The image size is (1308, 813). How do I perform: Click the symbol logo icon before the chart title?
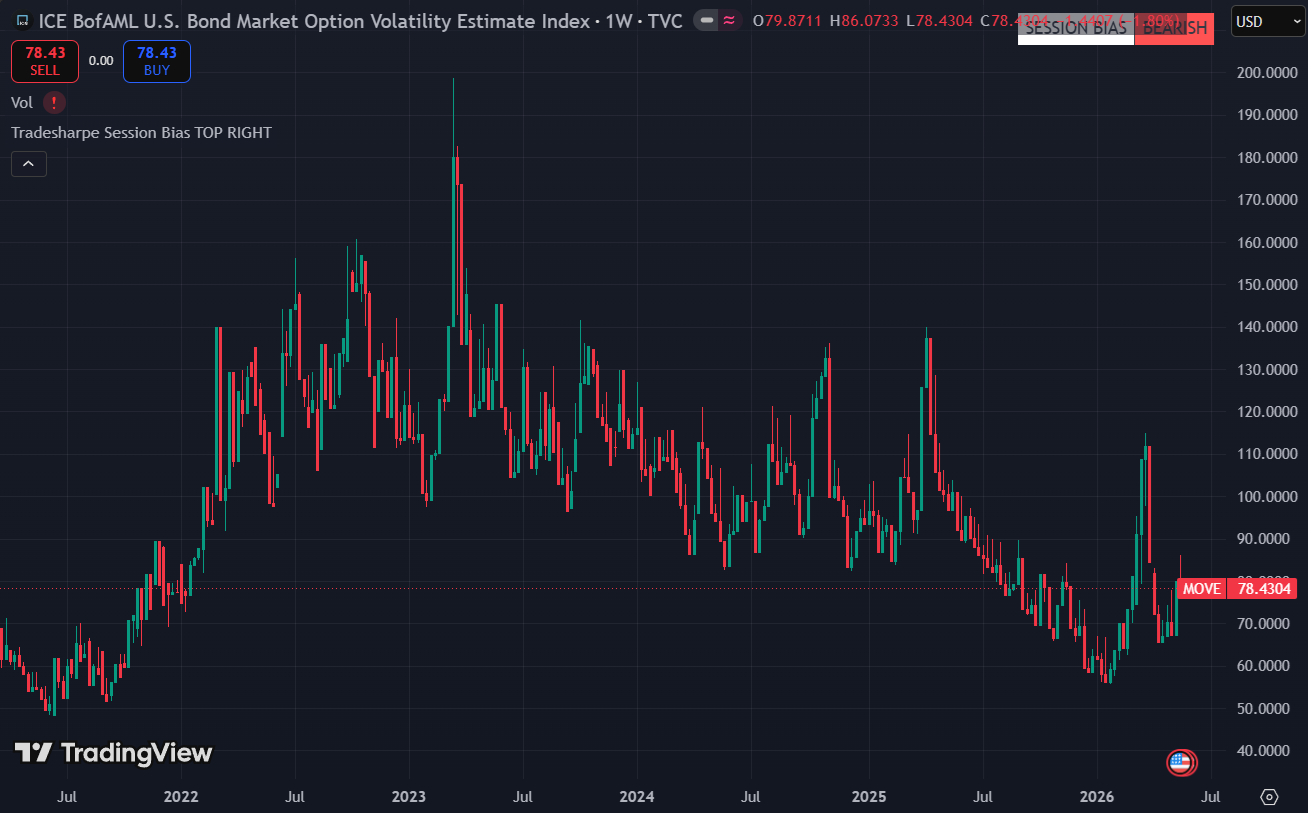(x=22, y=20)
